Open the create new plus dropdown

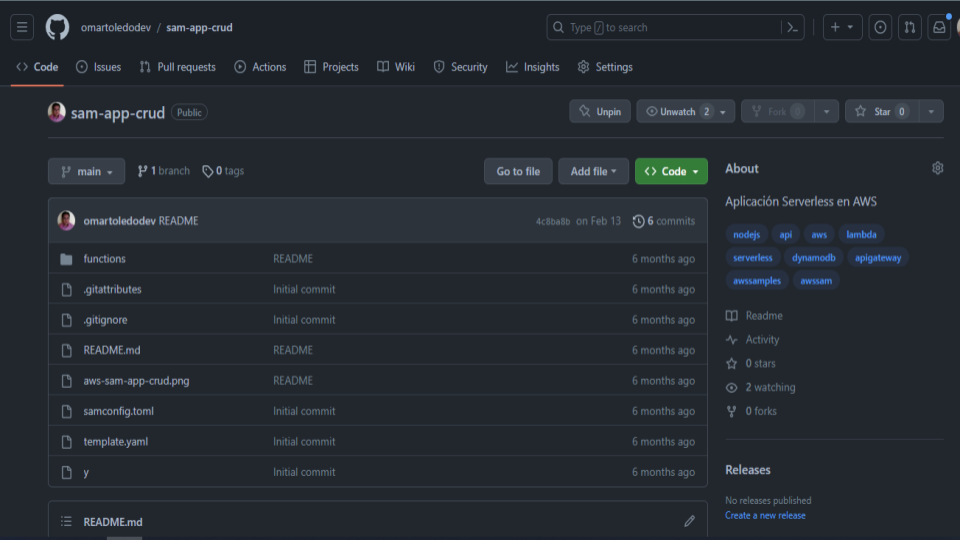coord(842,28)
